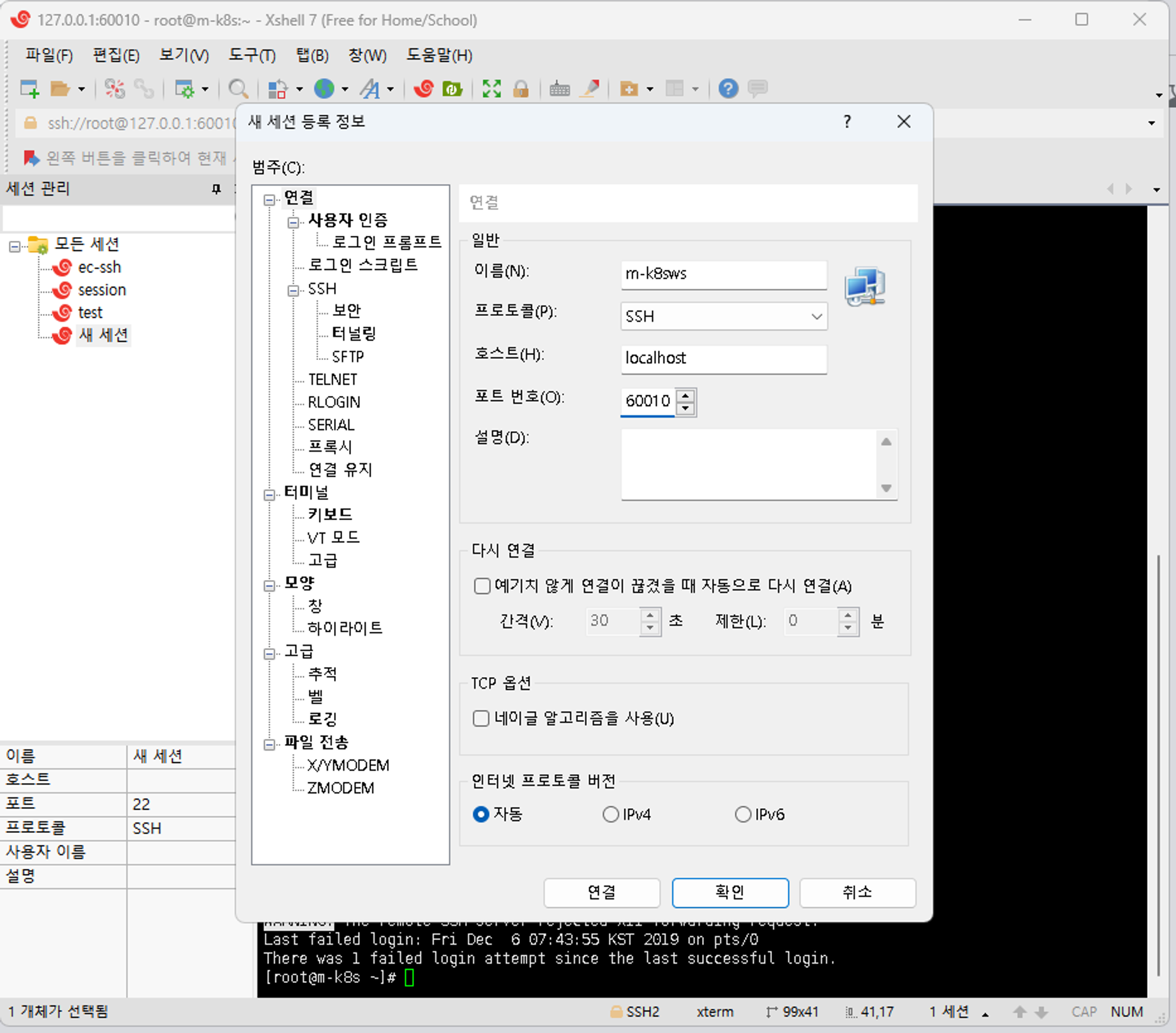The width and height of the screenshot is (1176, 1033).
Task: Click the padlock lock-screen toolbar icon
Action: click(521, 89)
